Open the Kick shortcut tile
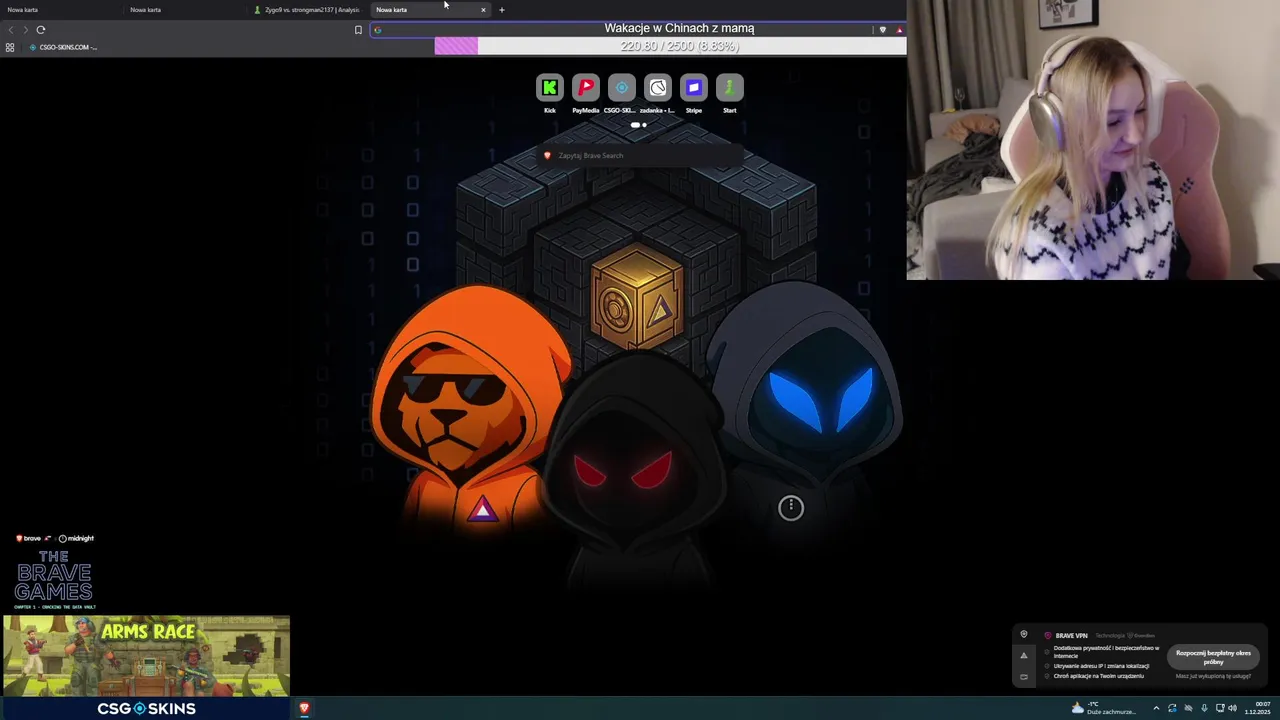This screenshot has width=1280, height=720. tap(549, 88)
